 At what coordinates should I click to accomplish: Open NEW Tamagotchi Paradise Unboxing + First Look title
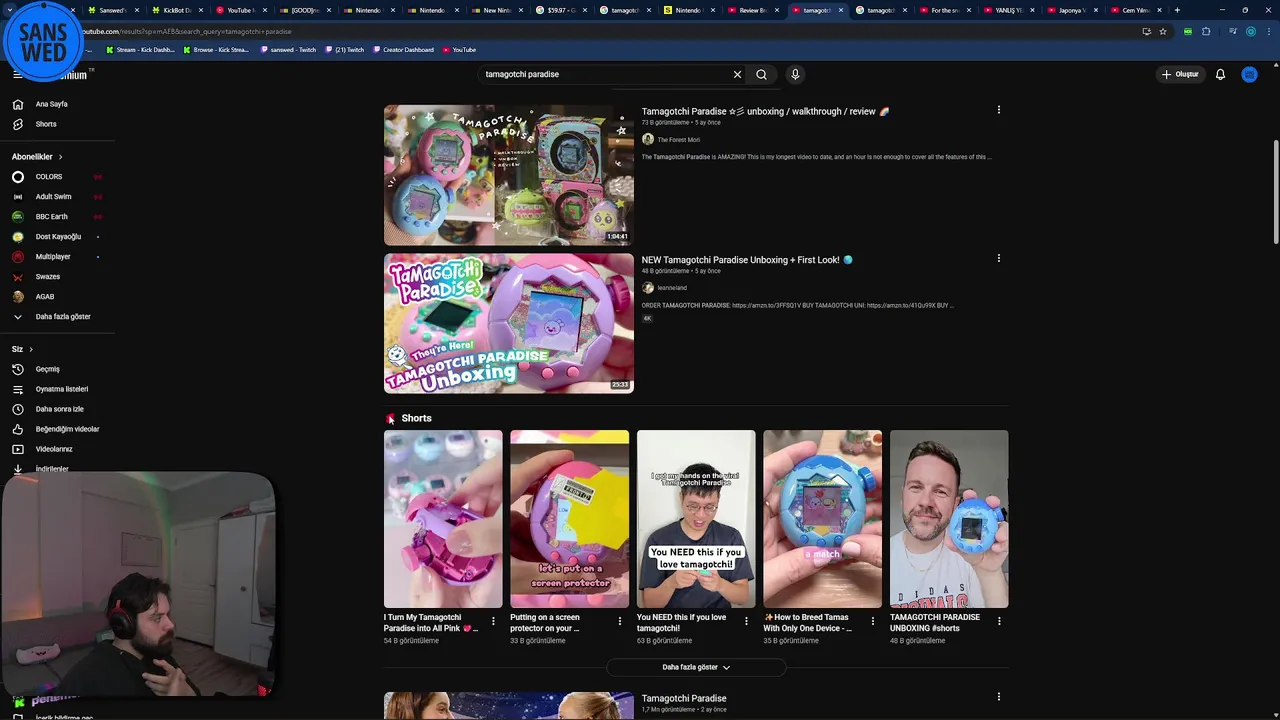[x=747, y=260]
